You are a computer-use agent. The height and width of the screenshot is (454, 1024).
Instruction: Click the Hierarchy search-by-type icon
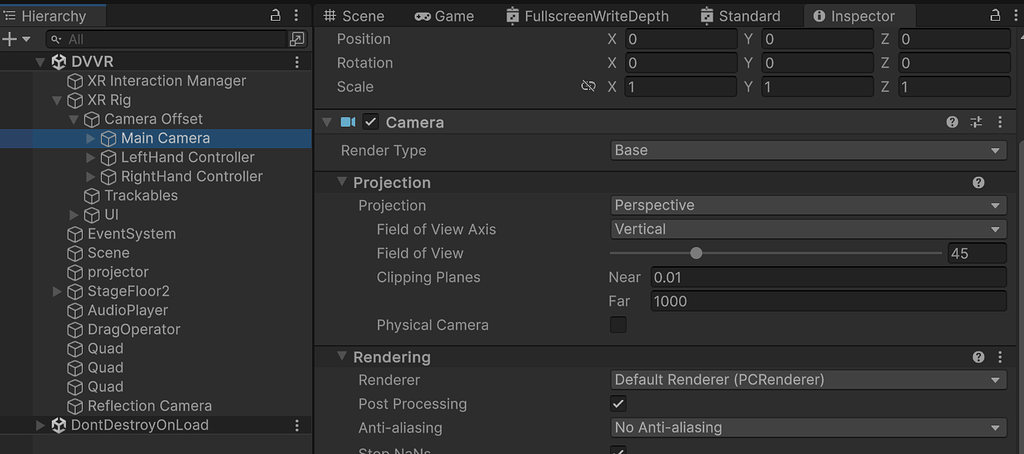pos(297,39)
